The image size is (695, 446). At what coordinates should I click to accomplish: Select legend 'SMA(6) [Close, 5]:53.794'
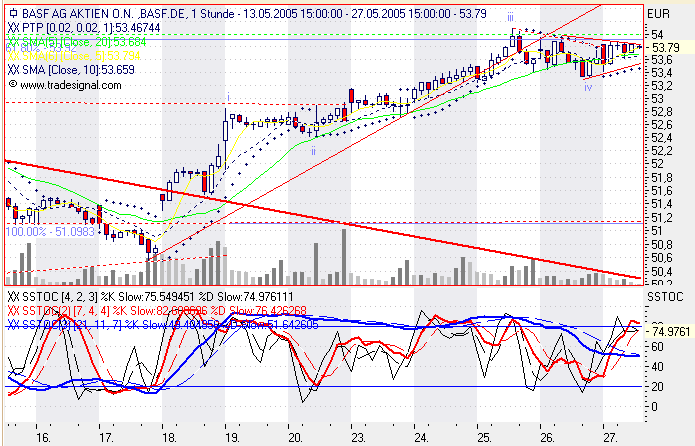tap(81, 56)
